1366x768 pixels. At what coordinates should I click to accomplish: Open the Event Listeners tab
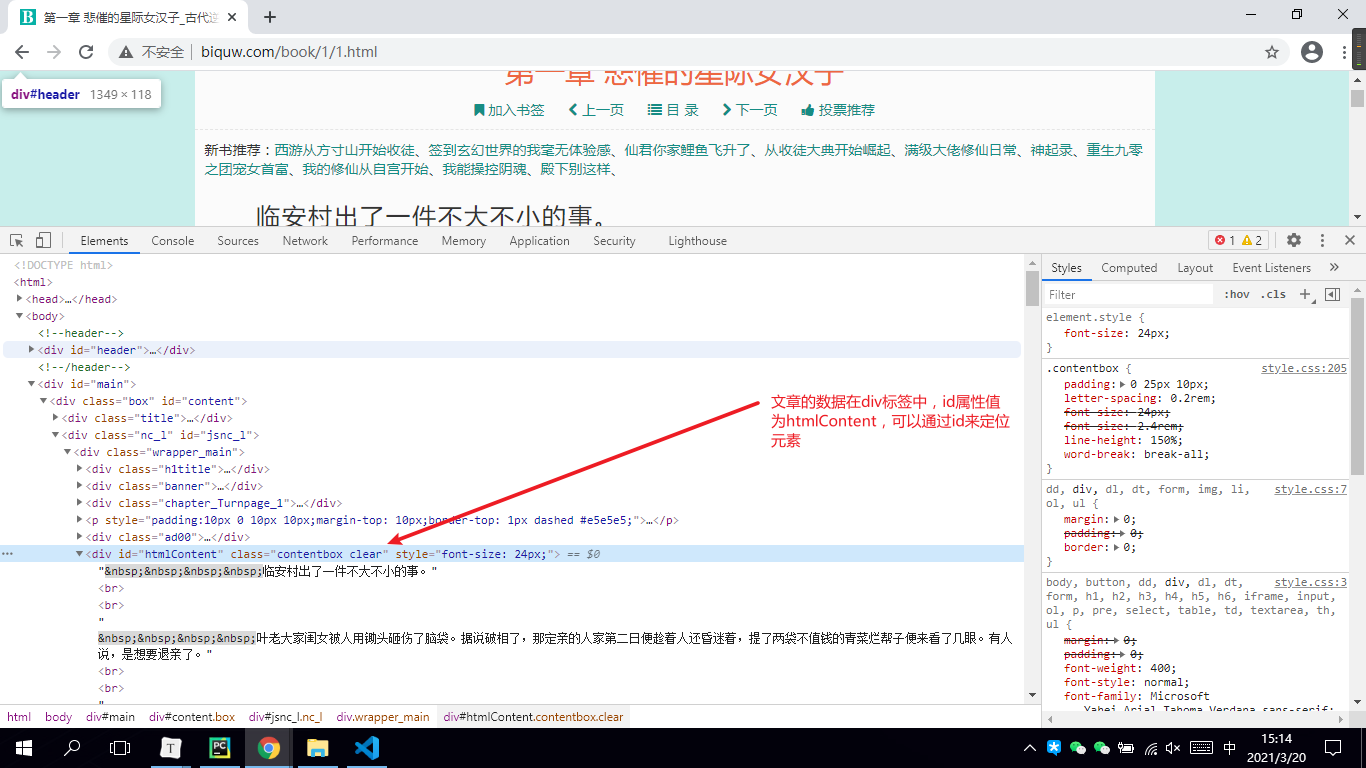1271,267
